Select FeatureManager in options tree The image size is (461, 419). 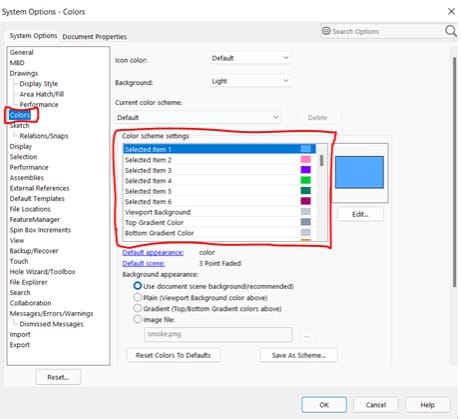[35, 219]
